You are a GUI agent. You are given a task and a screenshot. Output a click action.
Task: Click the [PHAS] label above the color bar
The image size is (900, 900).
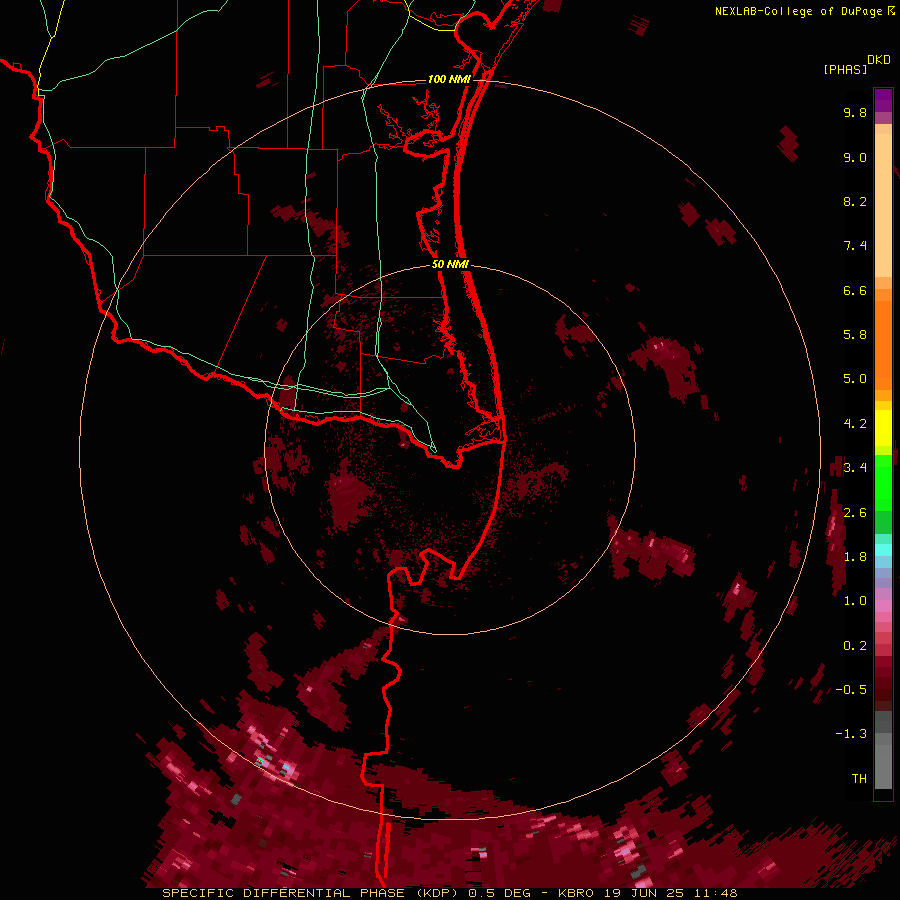[x=844, y=70]
